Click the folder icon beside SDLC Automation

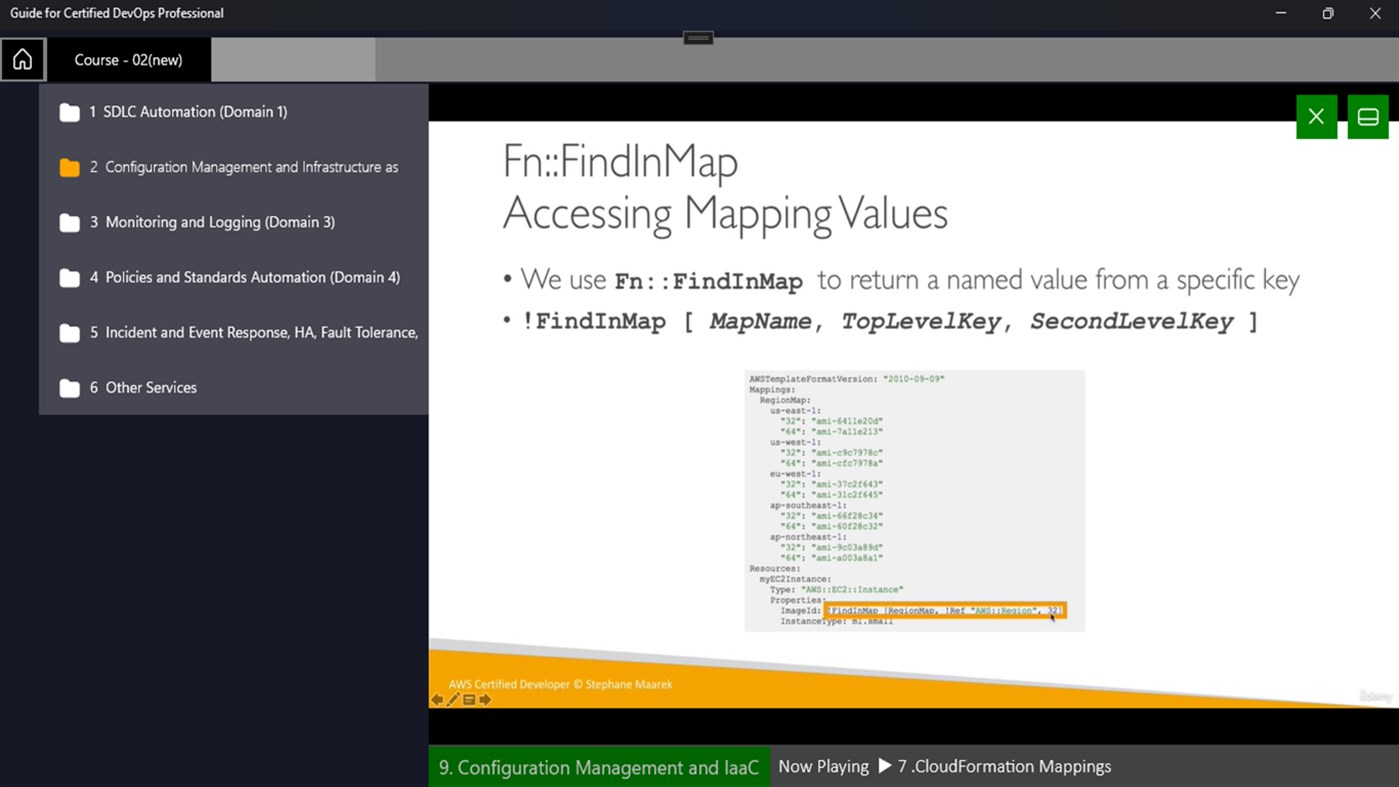pos(69,112)
